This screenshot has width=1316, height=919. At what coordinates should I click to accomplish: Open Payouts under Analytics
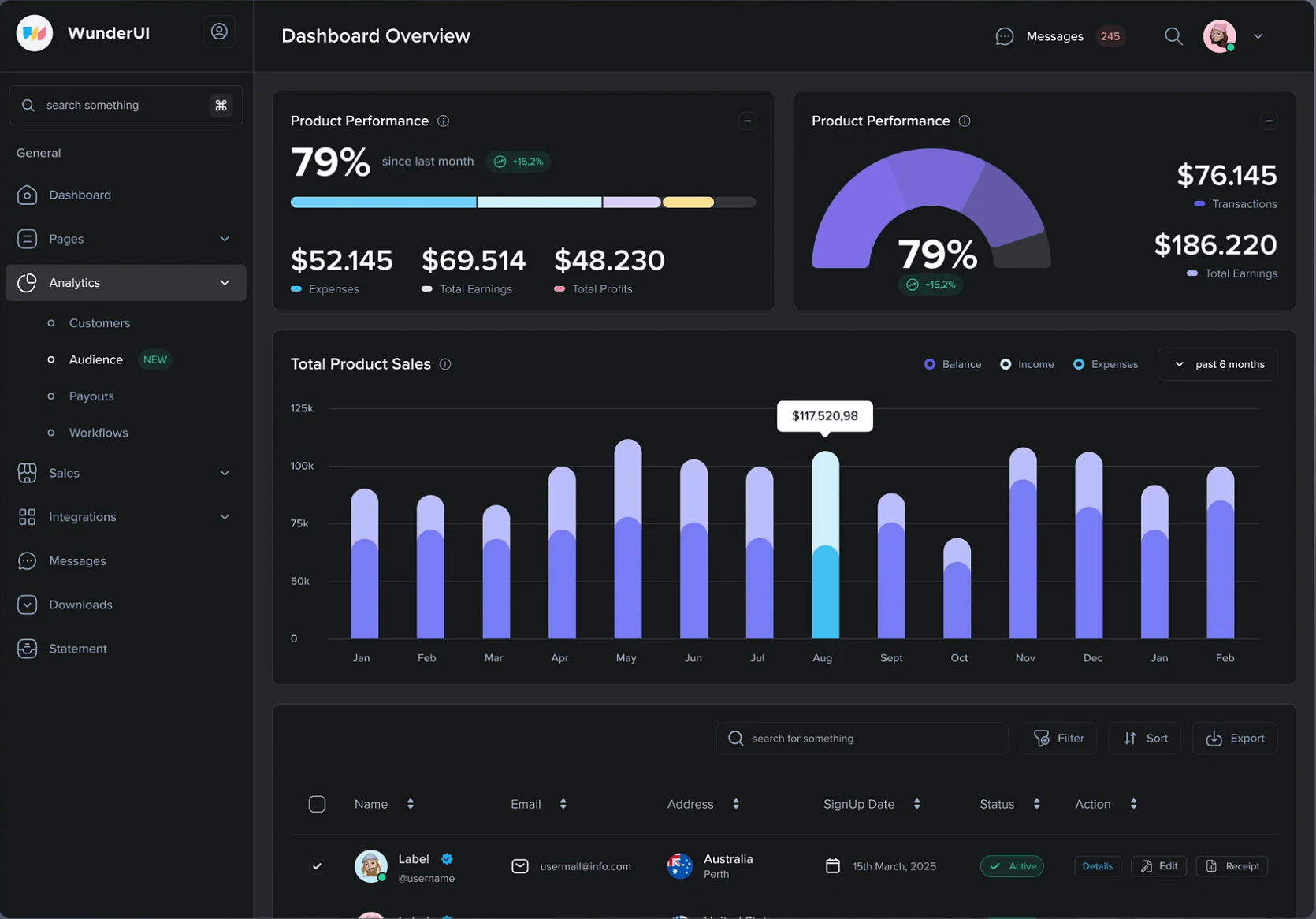[91, 396]
